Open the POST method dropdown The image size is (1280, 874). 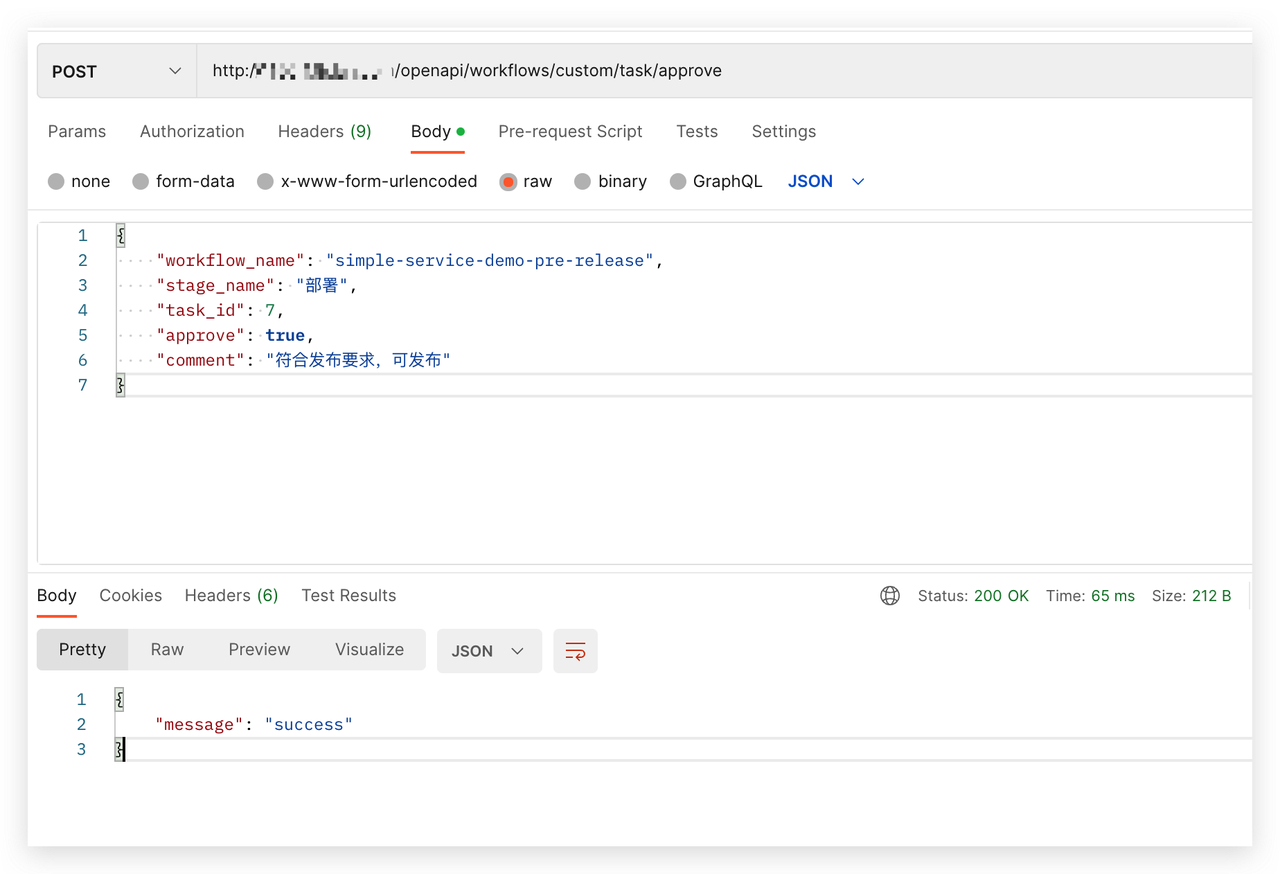click(116, 72)
